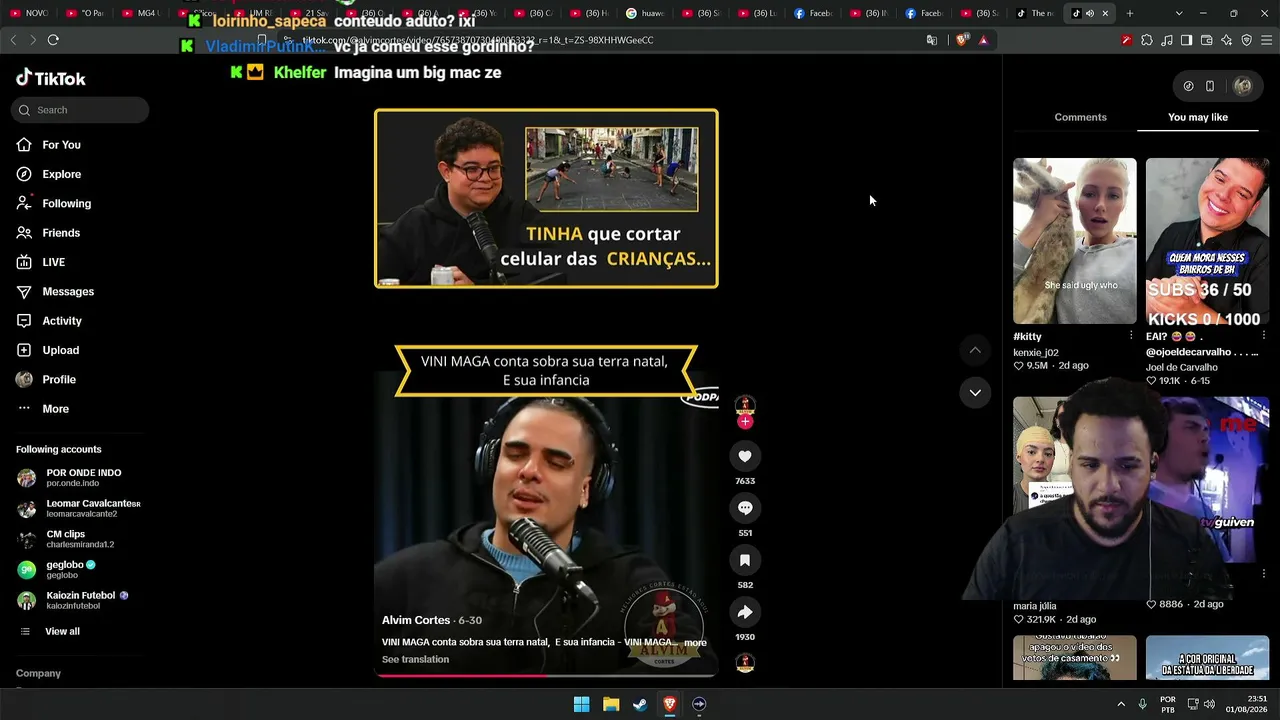
Task: Open a new browser tab
Action: click(1130, 13)
